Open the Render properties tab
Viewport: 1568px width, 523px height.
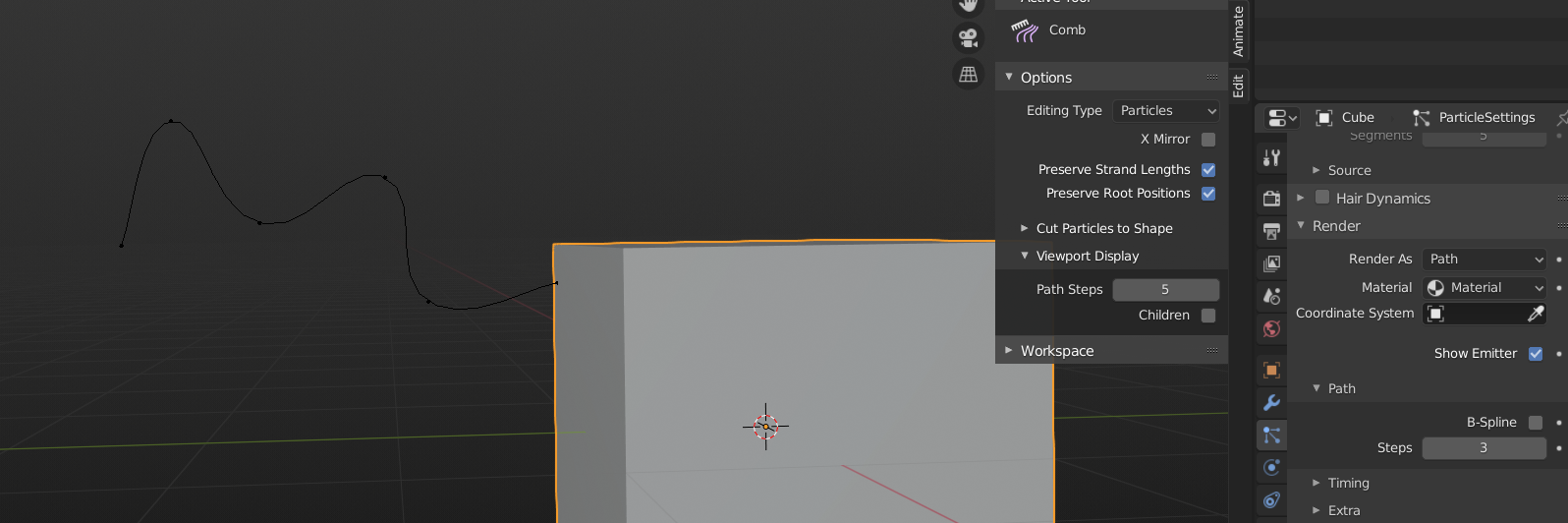(1271, 198)
